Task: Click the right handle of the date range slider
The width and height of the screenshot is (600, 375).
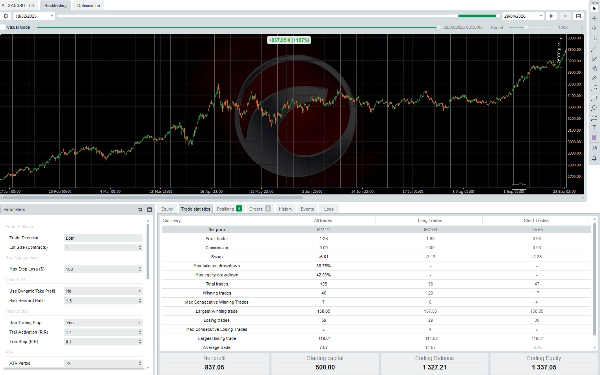Action: (498, 16)
